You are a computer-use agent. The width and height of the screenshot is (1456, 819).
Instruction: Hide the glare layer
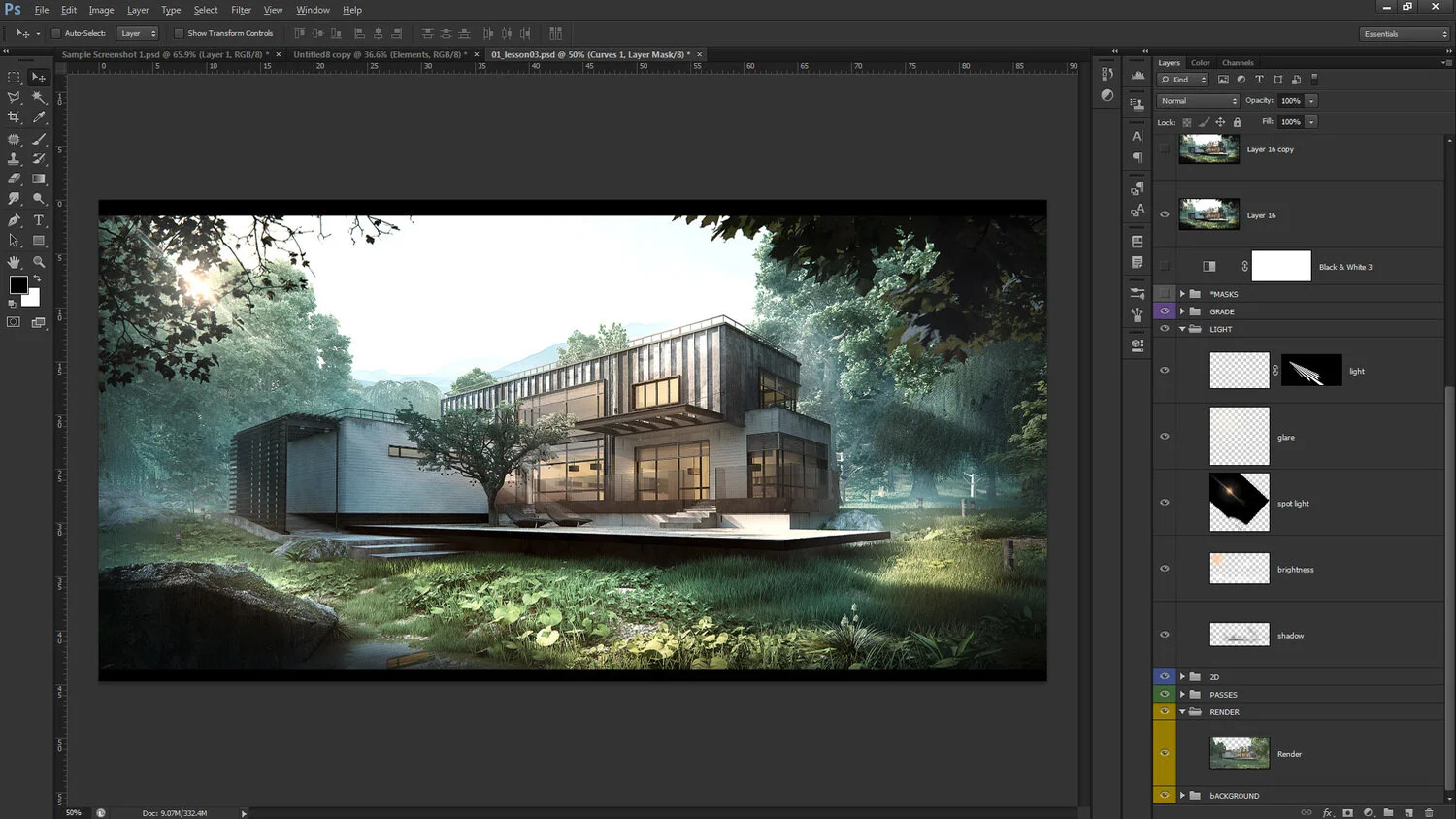click(1165, 437)
